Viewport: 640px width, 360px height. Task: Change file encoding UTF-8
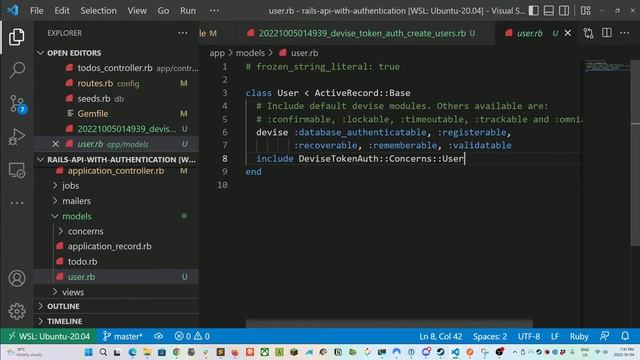(x=529, y=336)
